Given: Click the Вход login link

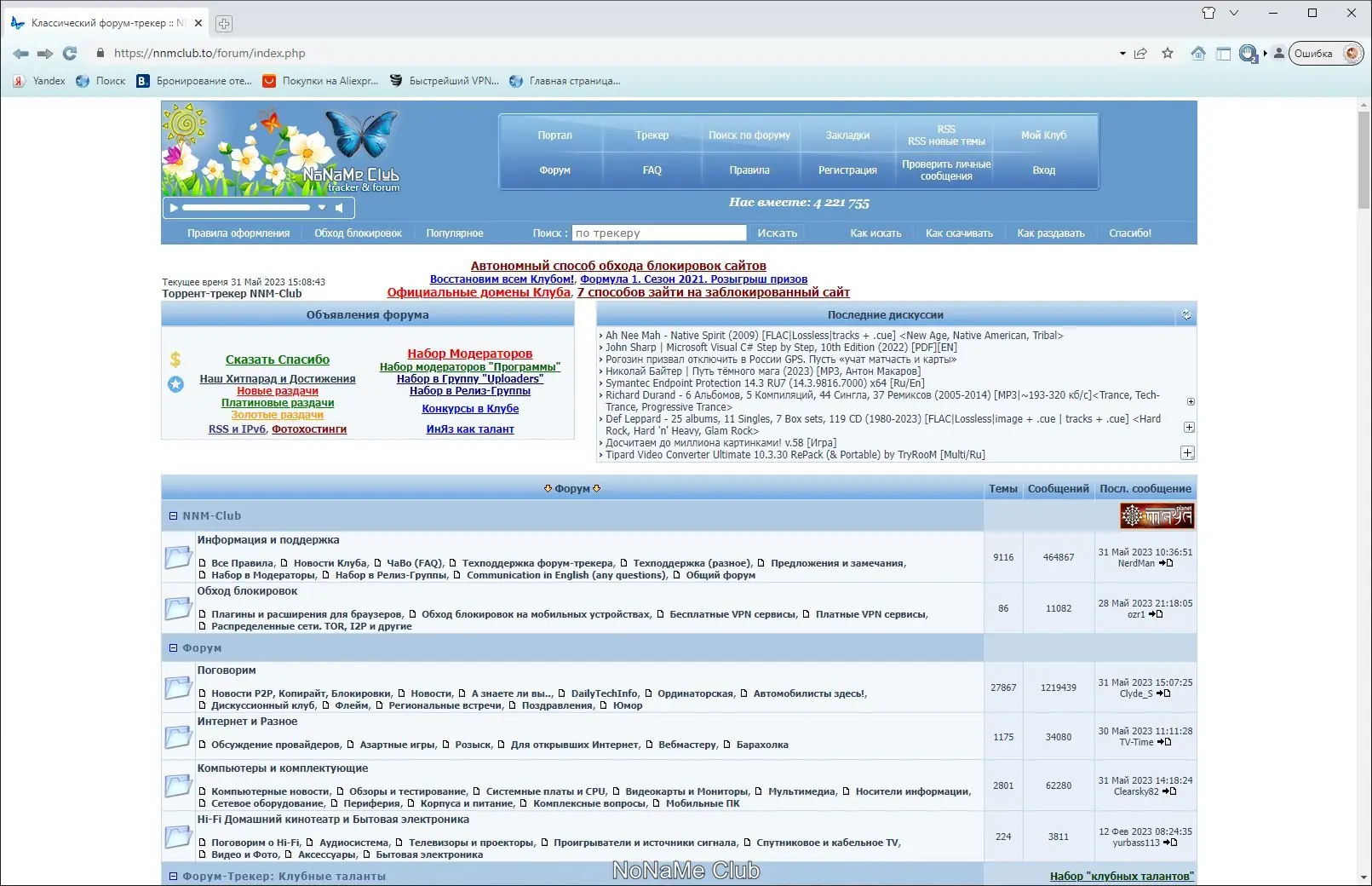Looking at the screenshot, I should click(x=1044, y=170).
